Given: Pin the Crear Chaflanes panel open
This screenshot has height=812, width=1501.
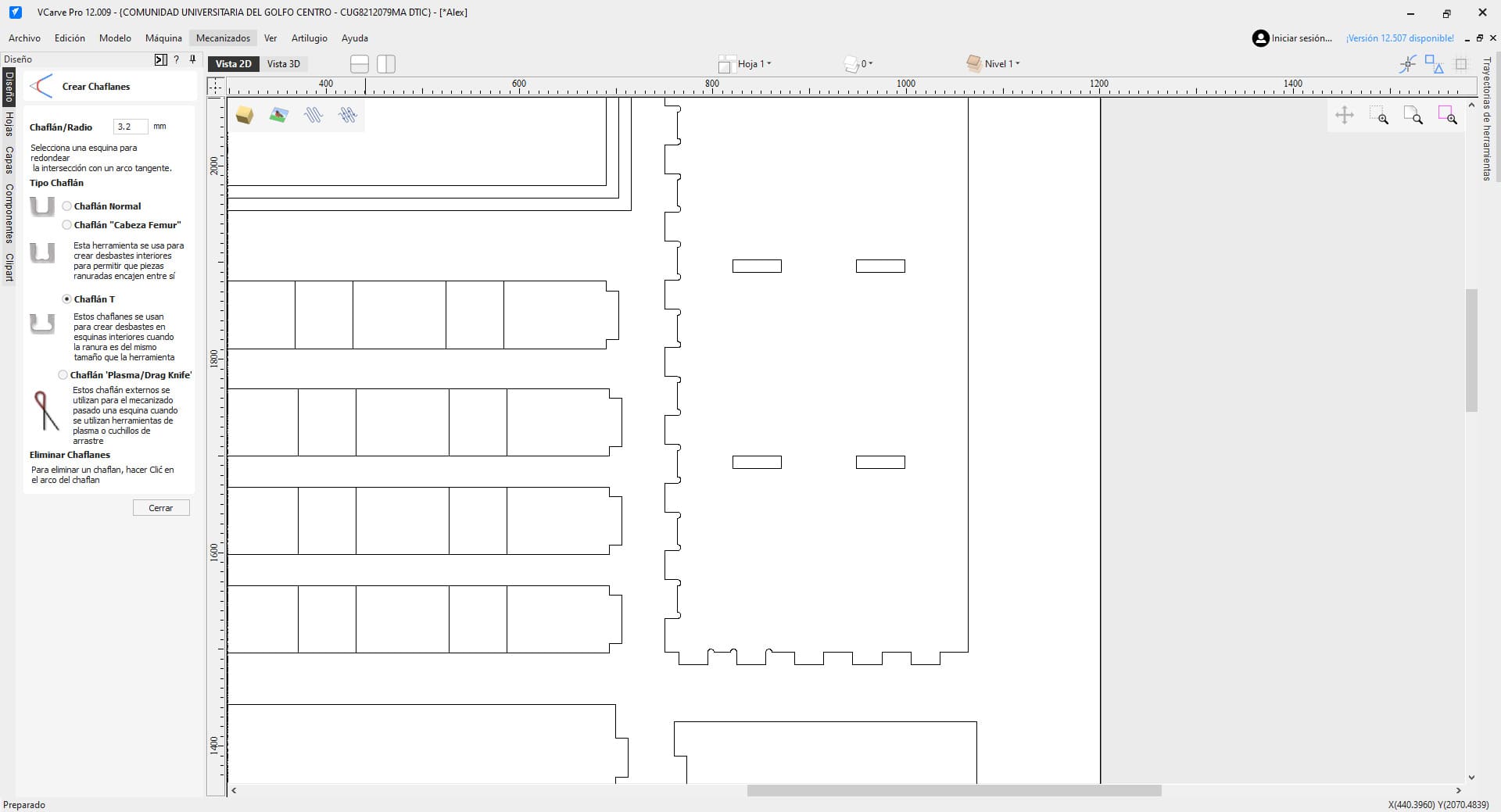Looking at the screenshot, I should pyautogui.click(x=192, y=59).
